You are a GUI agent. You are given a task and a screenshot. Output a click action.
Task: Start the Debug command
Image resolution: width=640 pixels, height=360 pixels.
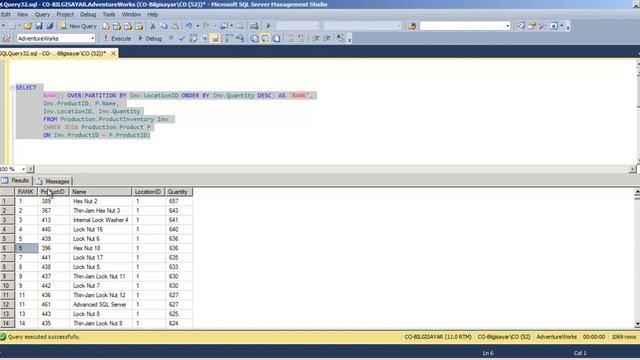(150, 38)
